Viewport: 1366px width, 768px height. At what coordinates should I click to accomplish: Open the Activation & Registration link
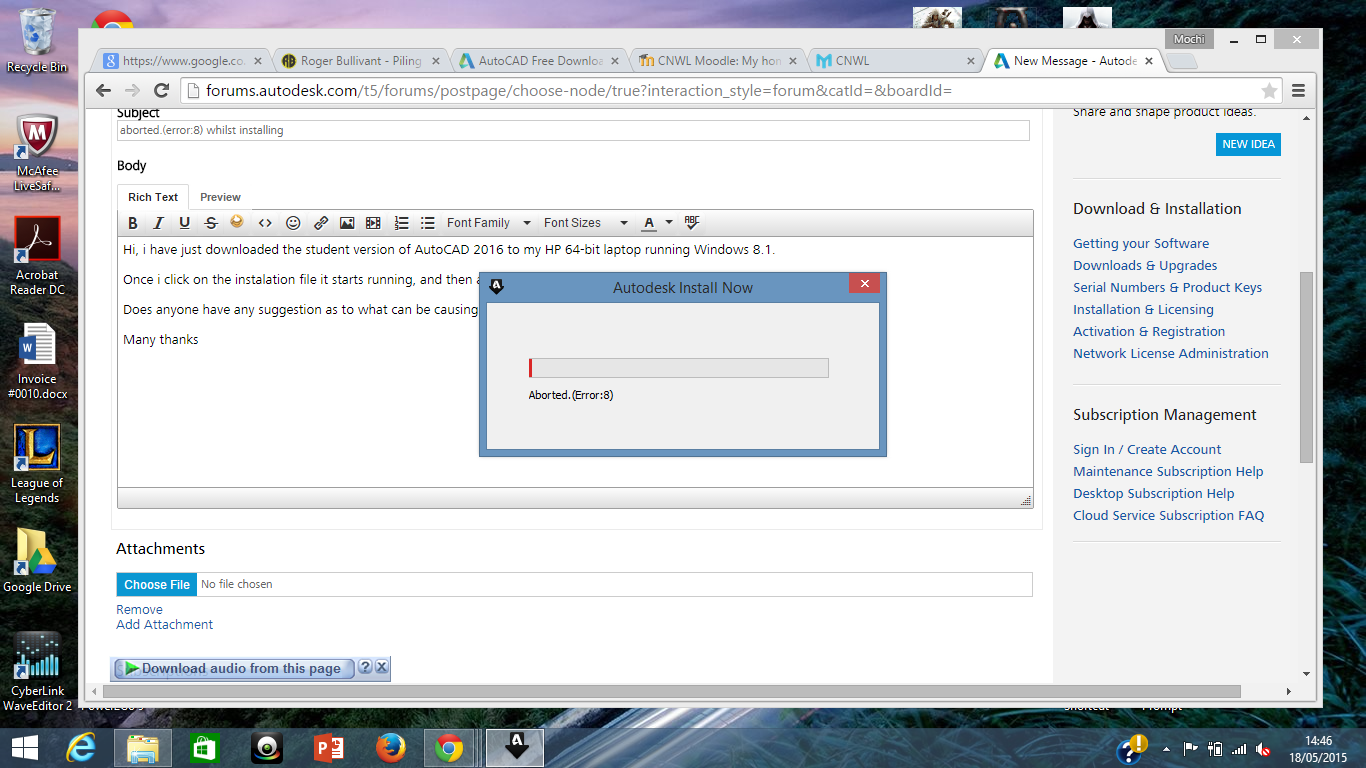(x=1149, y=331)
